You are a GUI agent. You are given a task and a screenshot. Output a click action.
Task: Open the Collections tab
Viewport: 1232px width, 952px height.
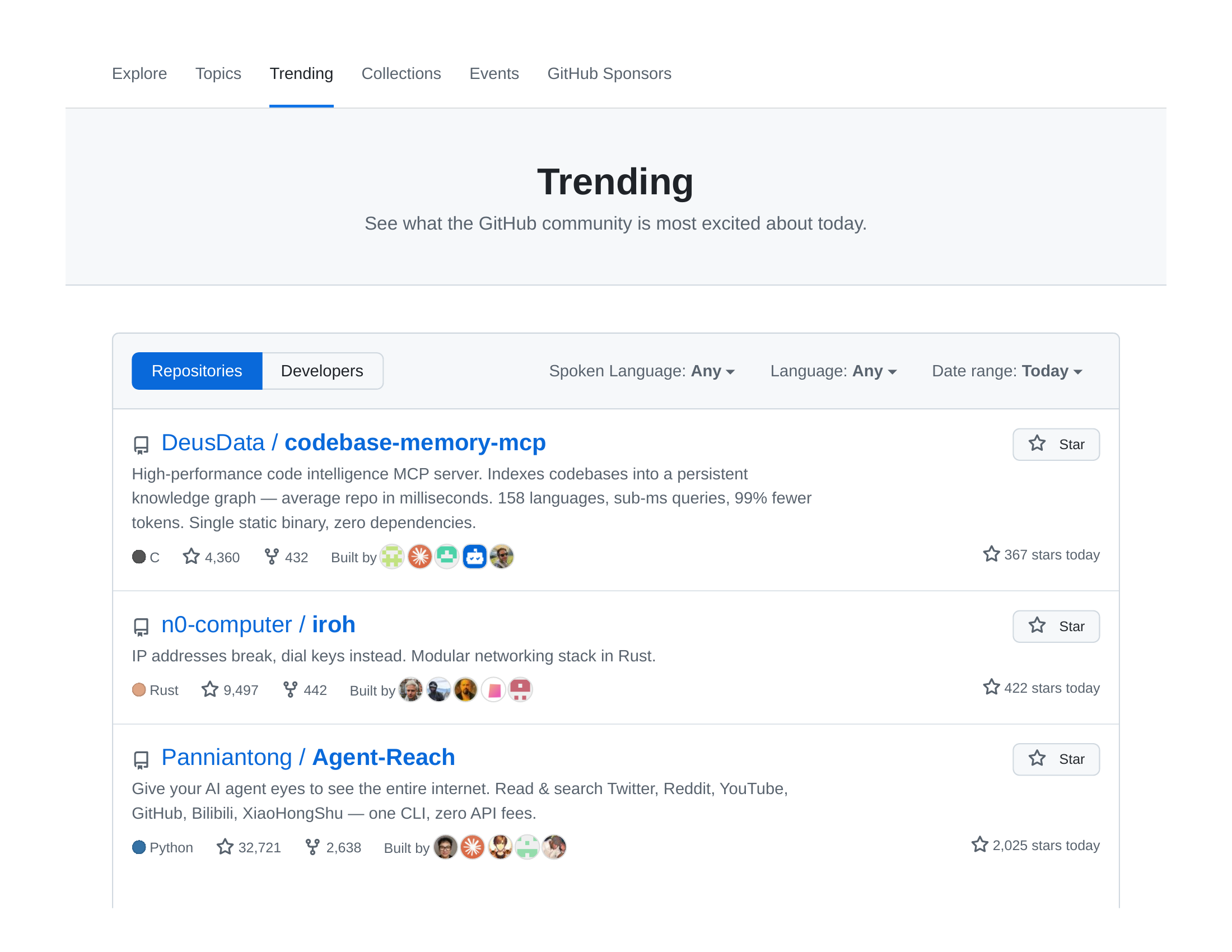click(x=401, y=73)
